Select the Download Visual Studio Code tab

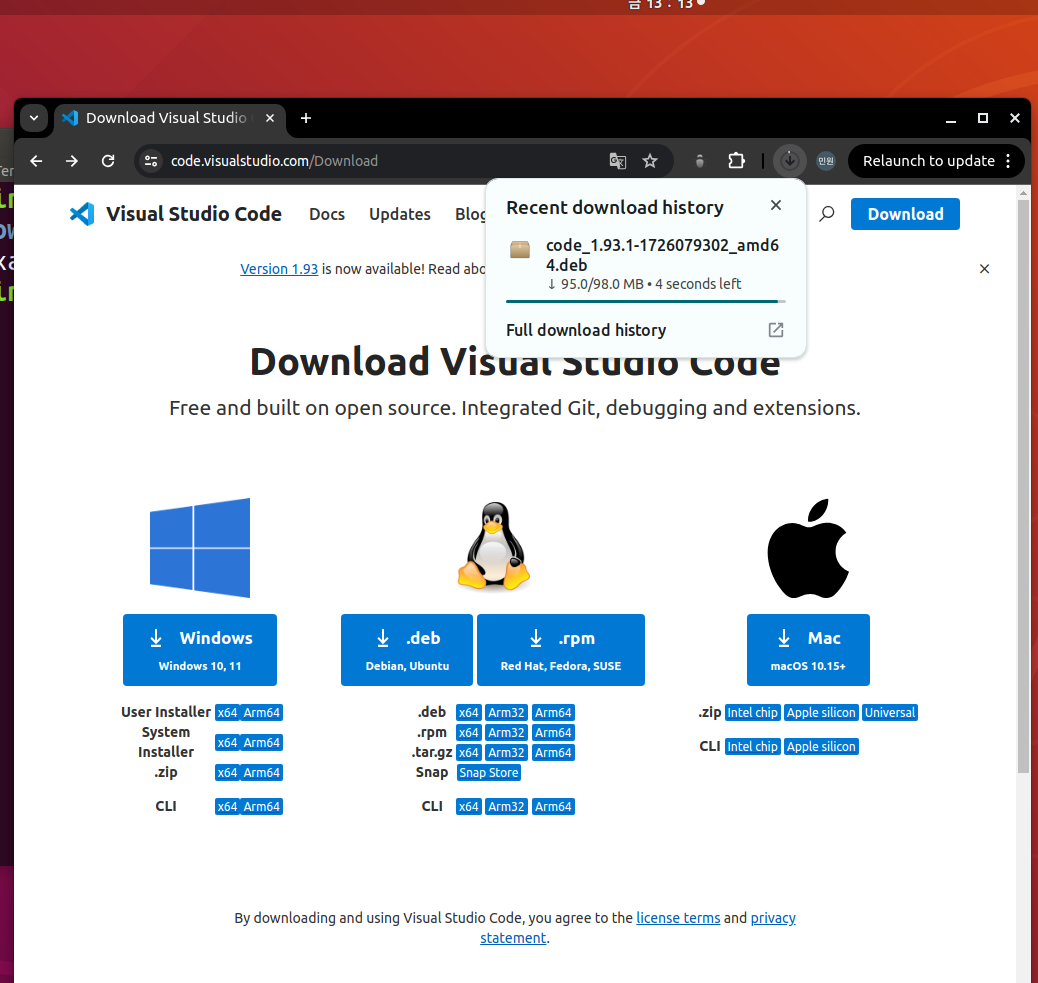[169, 118]
